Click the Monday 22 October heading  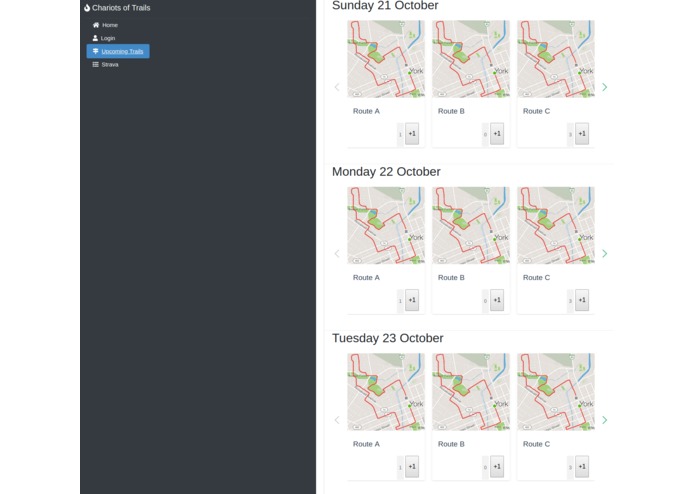click(386, 172)
